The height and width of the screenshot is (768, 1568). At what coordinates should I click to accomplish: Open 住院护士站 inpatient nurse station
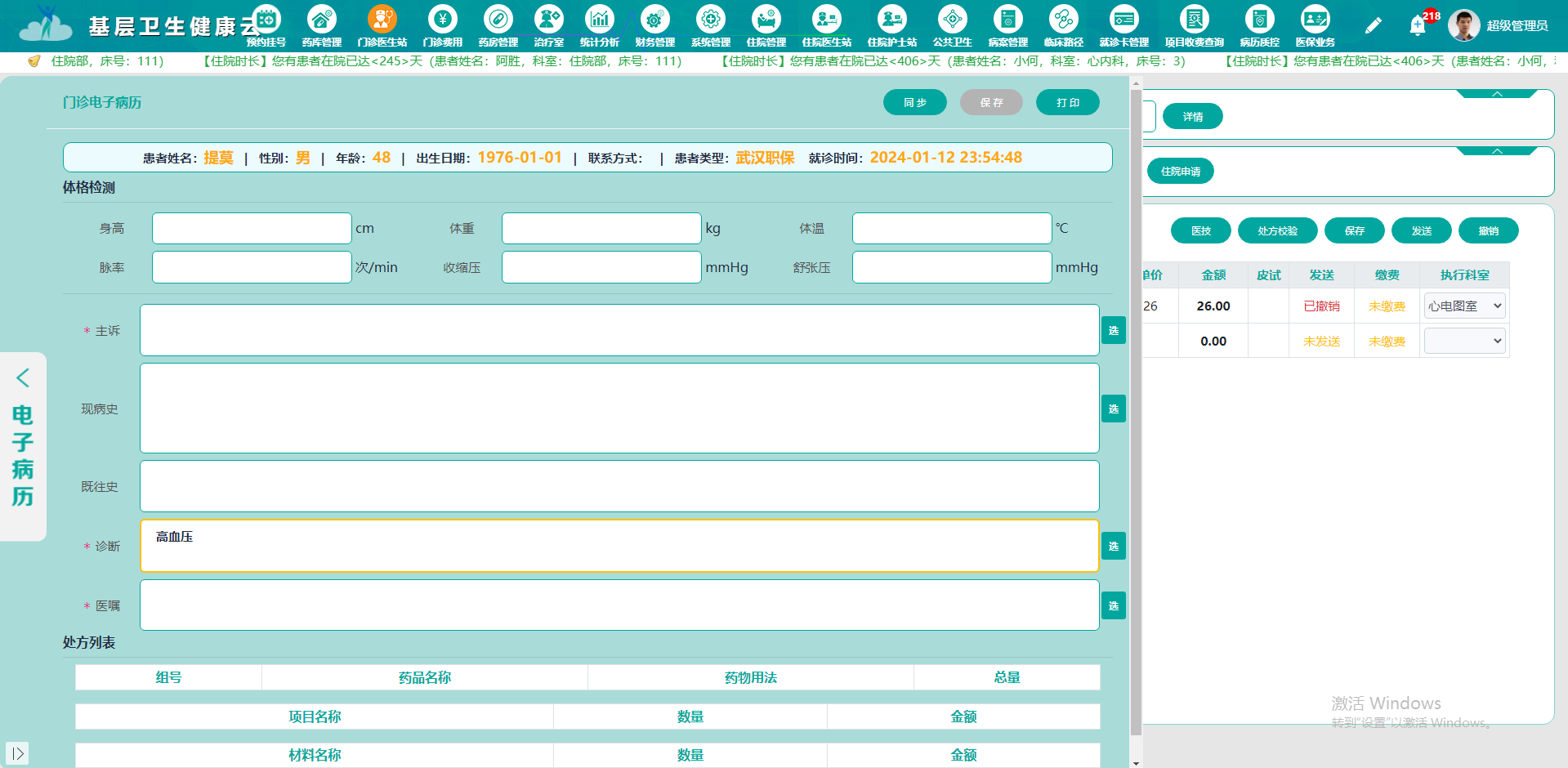pyautogui.click(x=892, y=26)
